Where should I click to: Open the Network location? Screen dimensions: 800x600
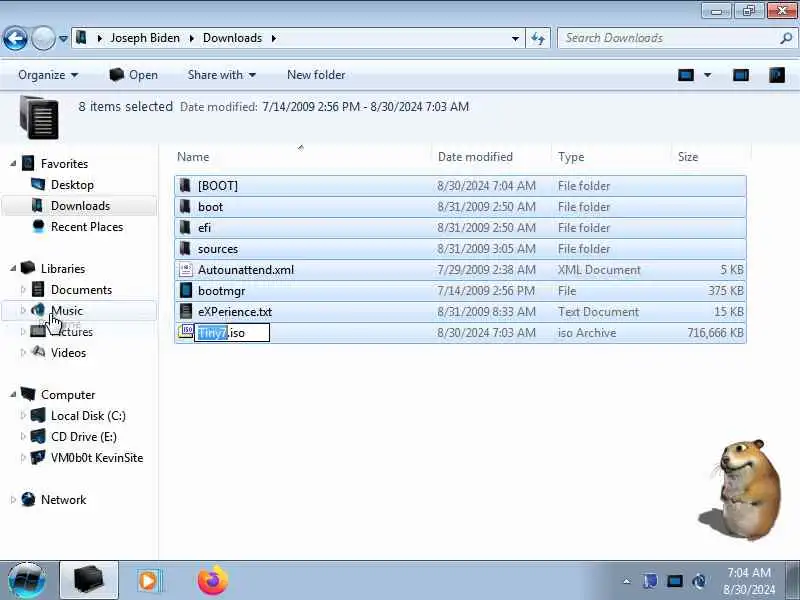[x=63, y=500]
